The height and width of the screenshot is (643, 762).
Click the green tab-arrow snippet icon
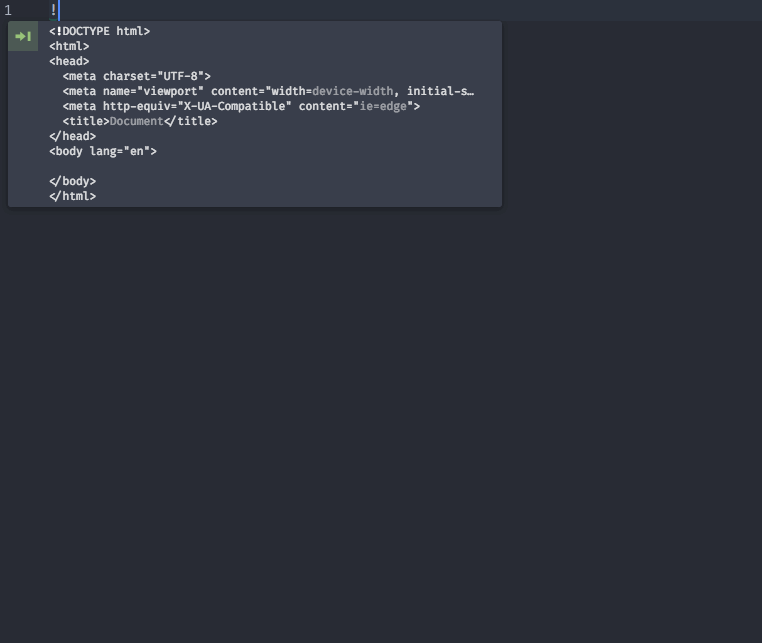(23, 36)
